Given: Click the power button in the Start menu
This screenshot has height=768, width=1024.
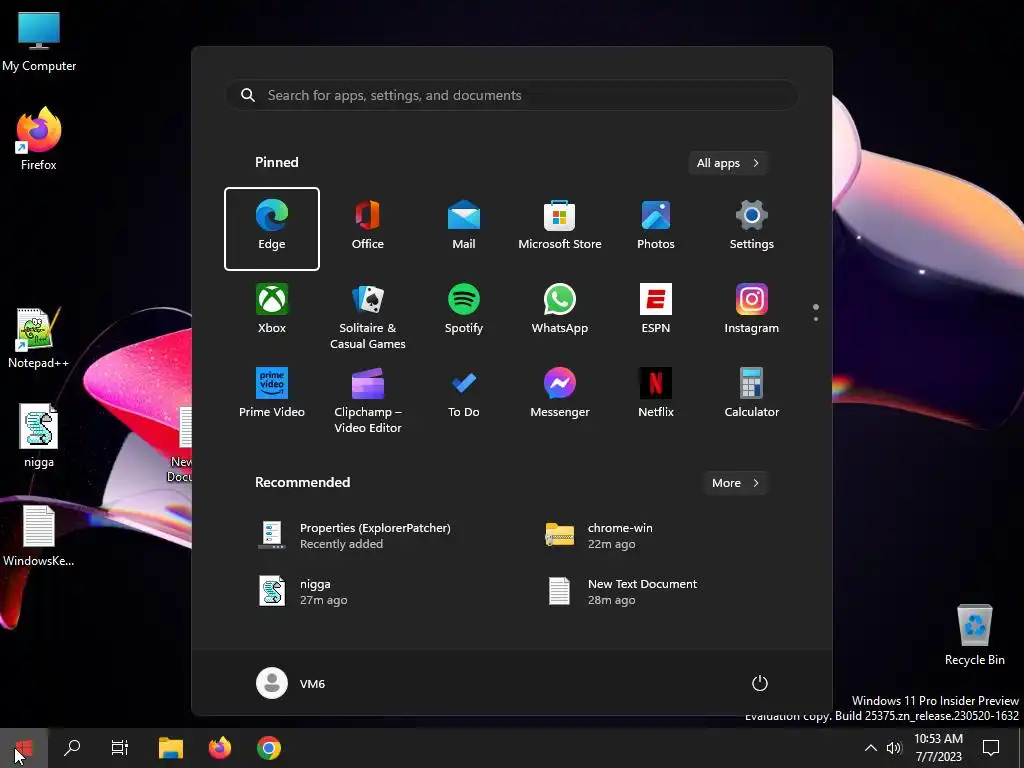Looking at the screenshot, I should (760, 683).
